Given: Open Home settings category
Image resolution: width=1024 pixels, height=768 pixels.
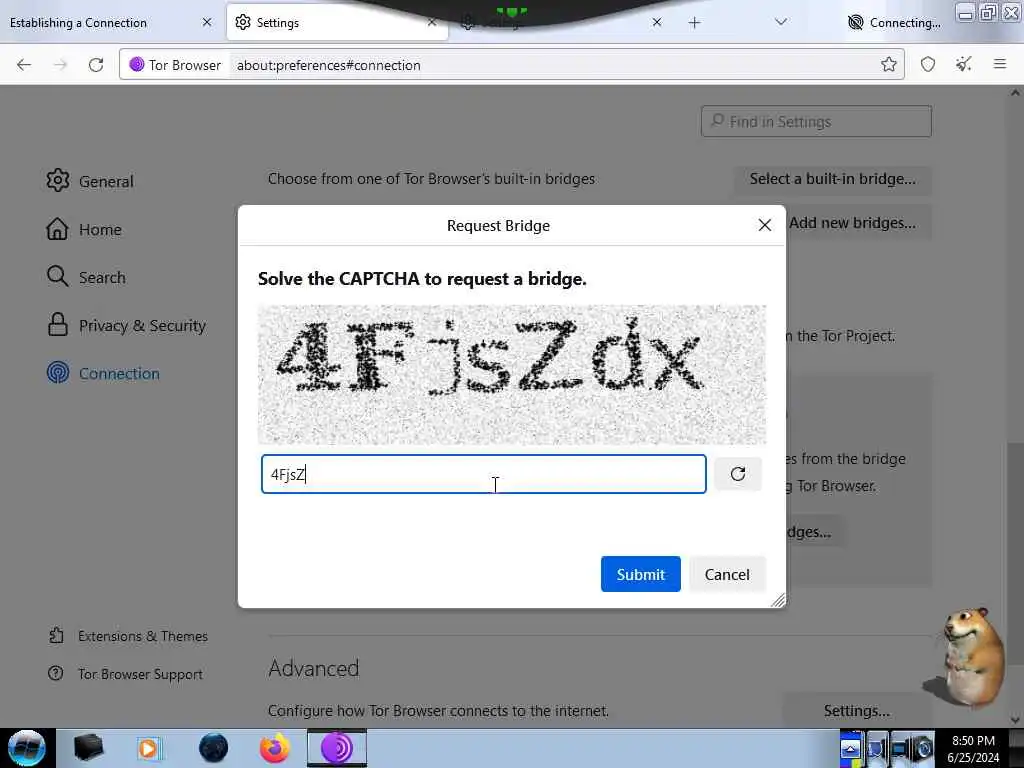Looking at the screenshot, I should [x=84, y=229].
